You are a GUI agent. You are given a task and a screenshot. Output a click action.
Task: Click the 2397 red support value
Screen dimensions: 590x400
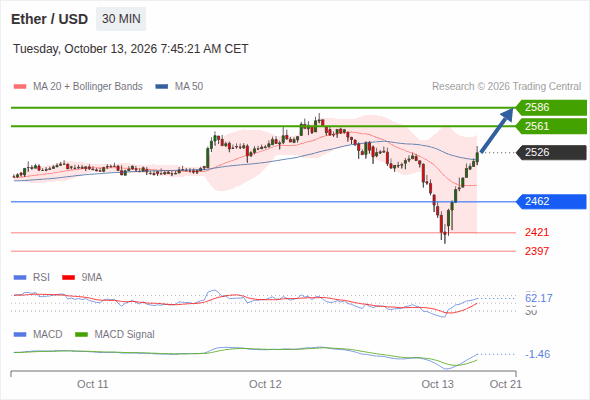pos(537,251)
